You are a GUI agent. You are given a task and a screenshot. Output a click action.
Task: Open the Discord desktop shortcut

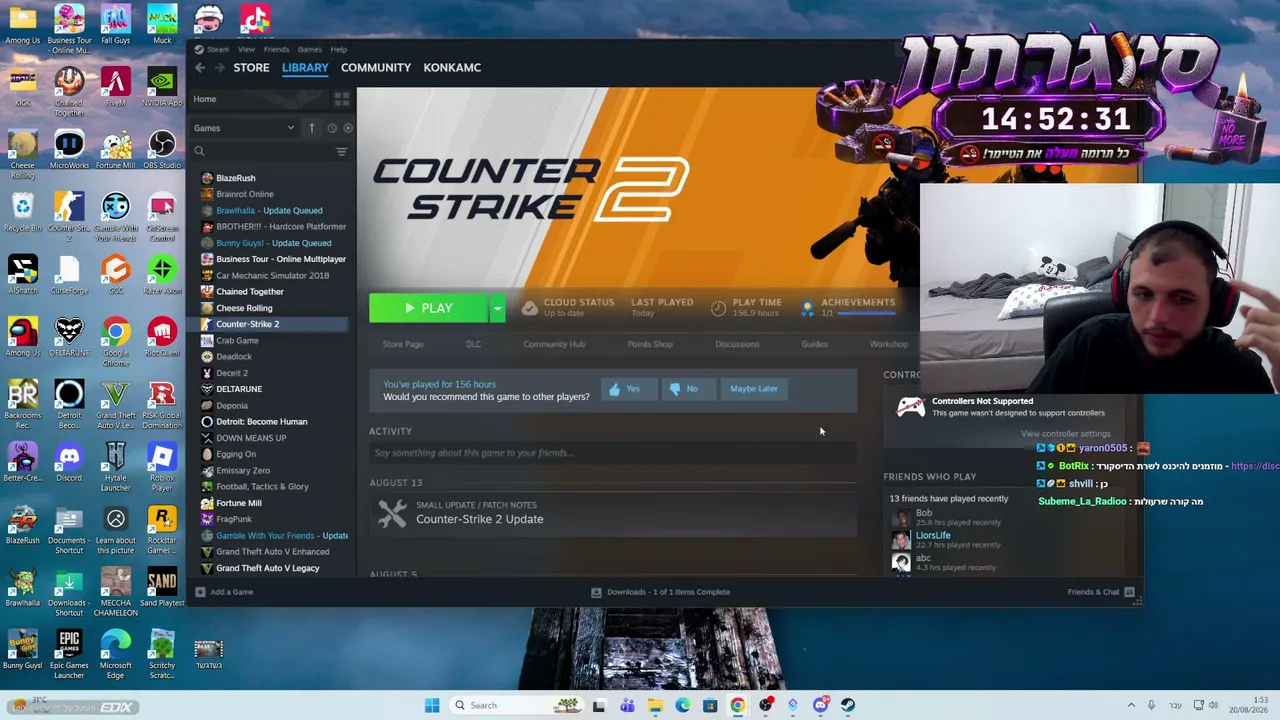pos(69,463)
